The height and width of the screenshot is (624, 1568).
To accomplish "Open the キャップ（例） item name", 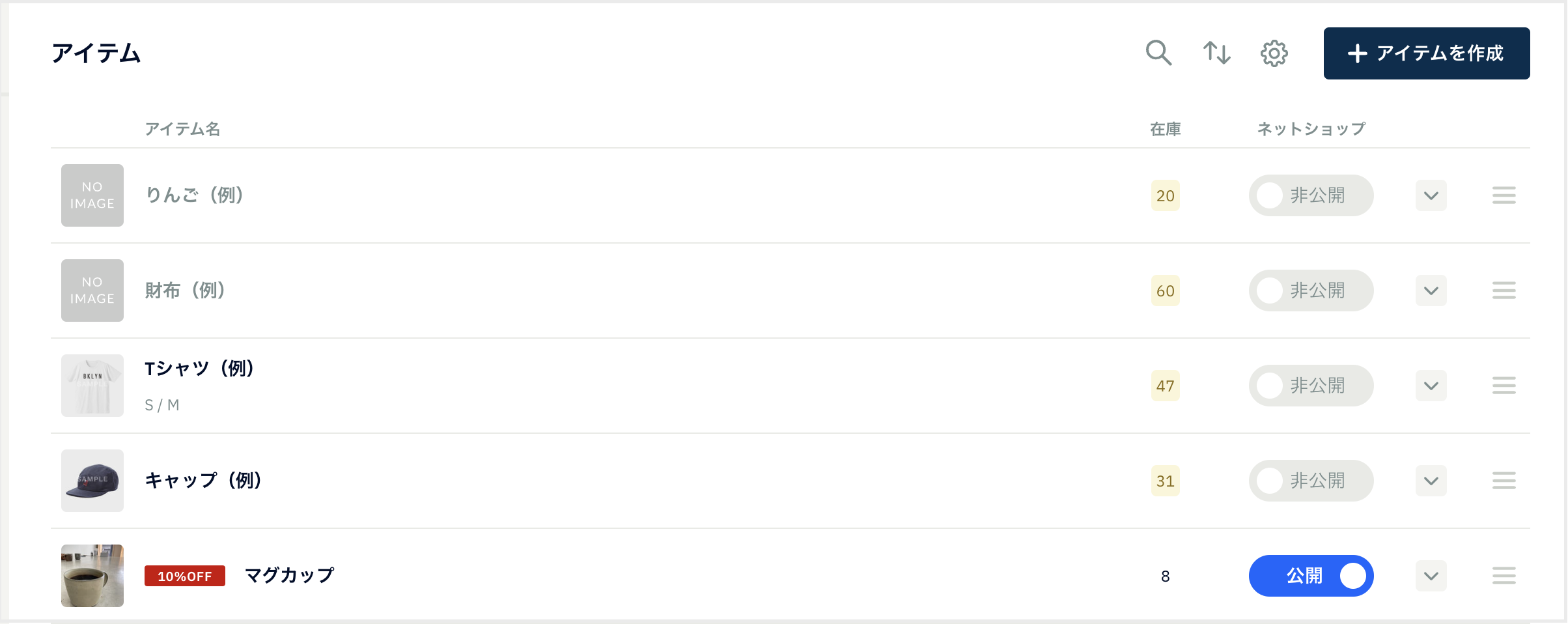I will coord(203,481).
